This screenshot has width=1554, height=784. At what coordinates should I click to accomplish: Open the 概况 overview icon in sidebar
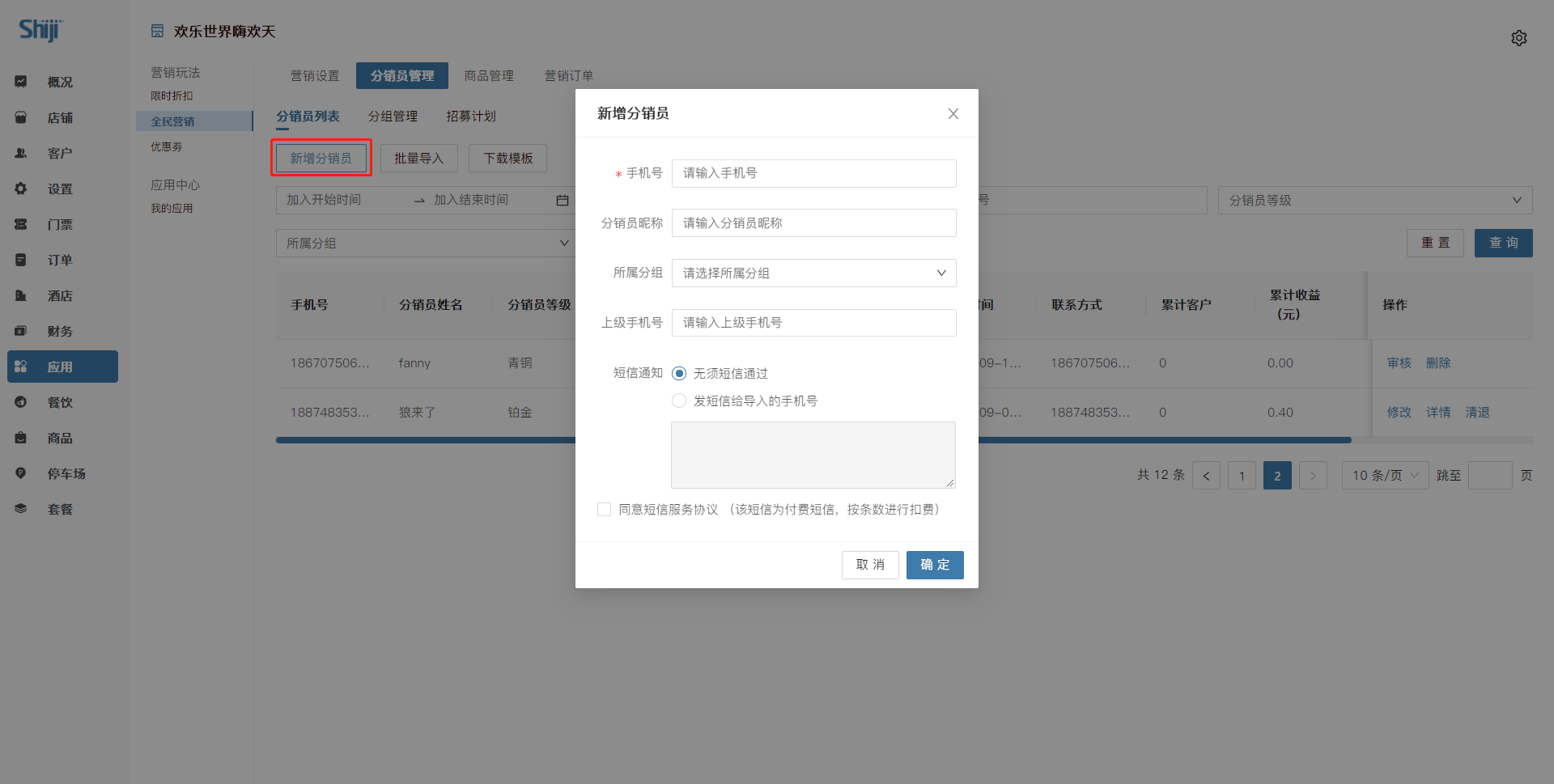pyautogui.click(x=21, y=82)
